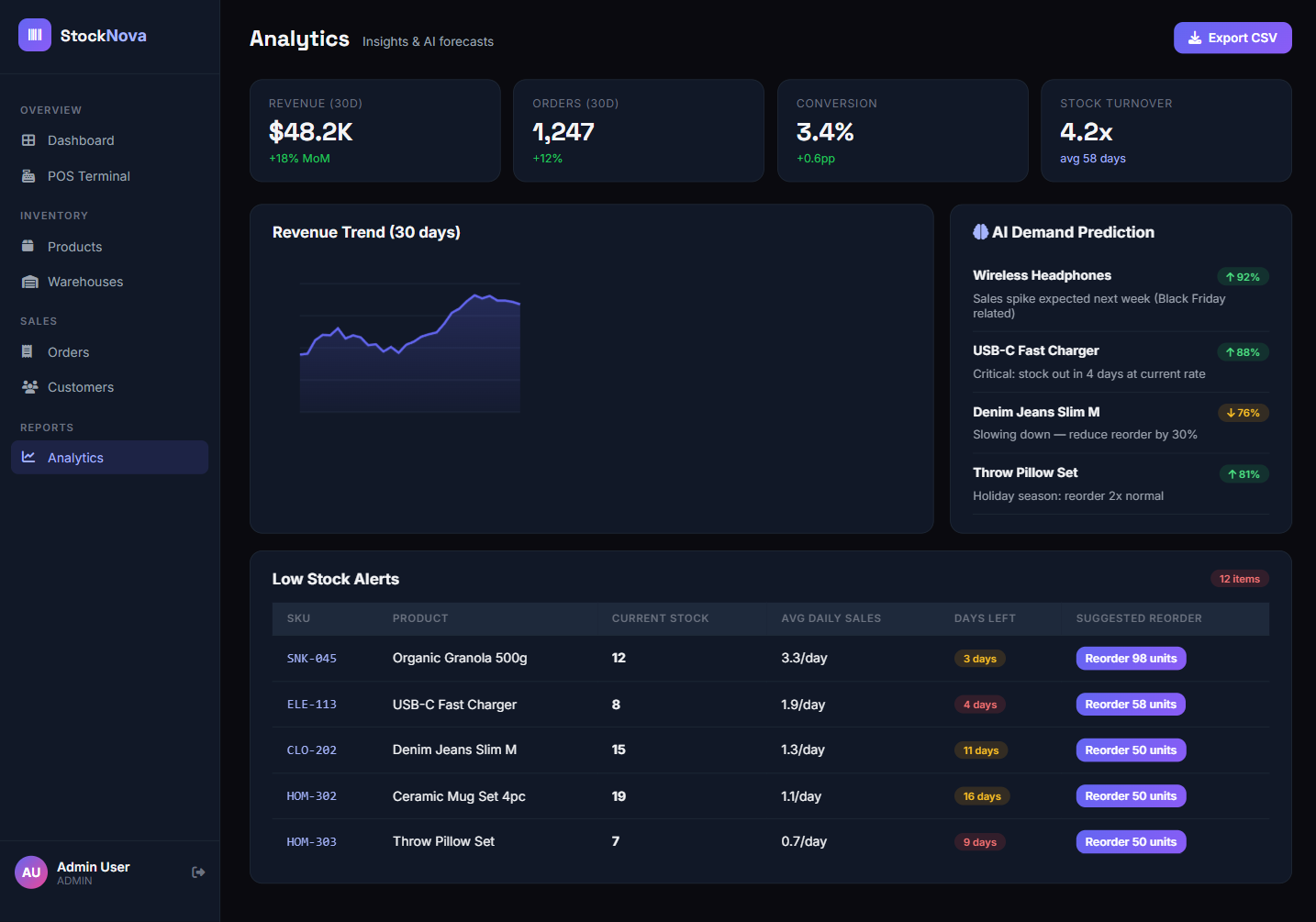
Task: Click SKU ELE-113
Action: [x=312, y=705]
